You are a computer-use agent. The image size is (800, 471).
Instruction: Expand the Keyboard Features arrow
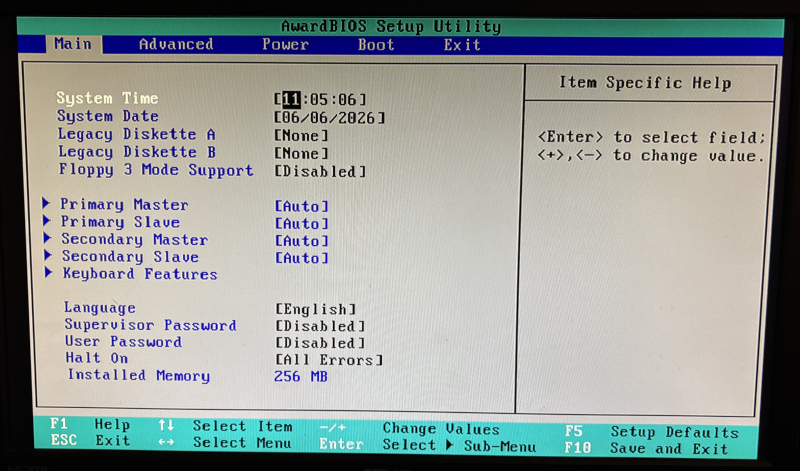click(48, 272)
